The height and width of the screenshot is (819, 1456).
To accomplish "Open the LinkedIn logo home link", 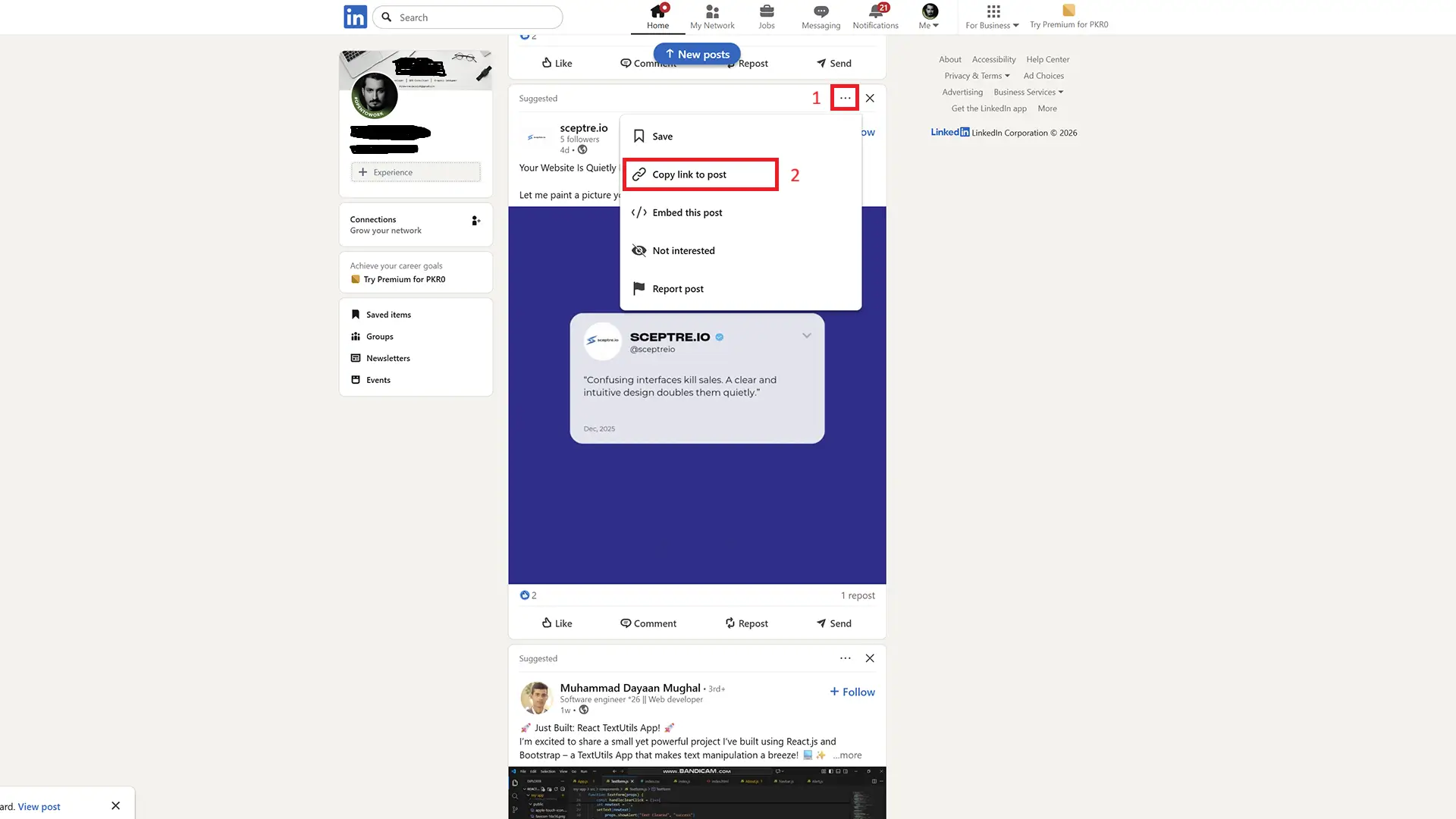I will pyautogui.click(x=355, y=17).
